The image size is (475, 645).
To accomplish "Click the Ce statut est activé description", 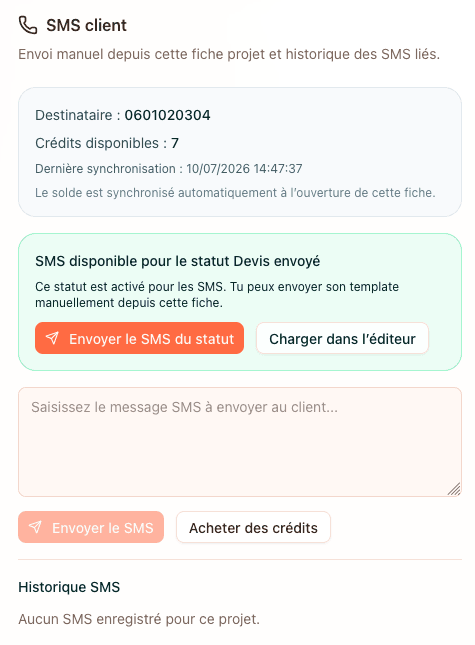I will click(x=217, y=295).
